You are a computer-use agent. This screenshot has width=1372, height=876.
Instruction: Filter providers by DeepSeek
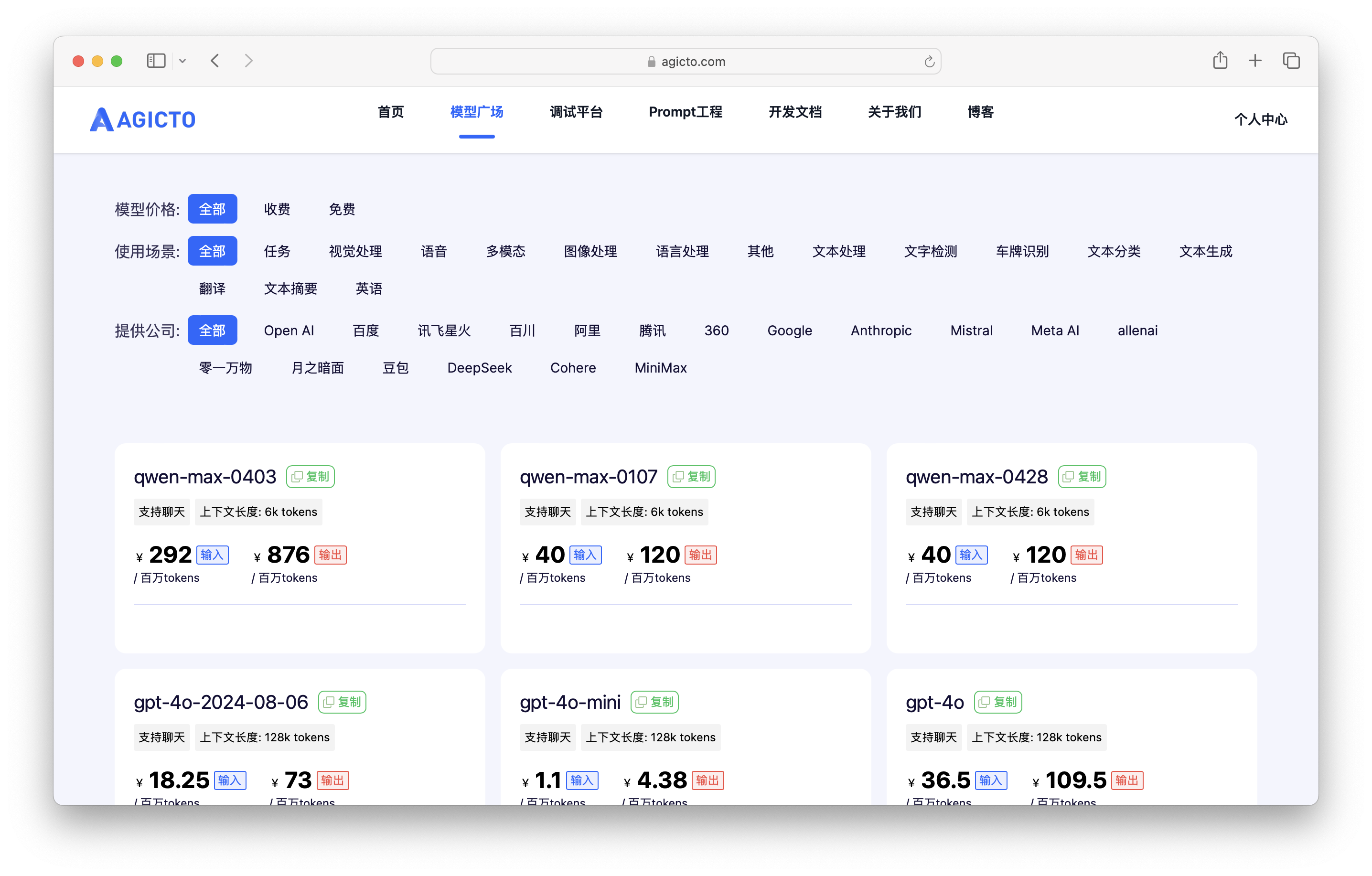pyautogui.click(x=479, y=368)
